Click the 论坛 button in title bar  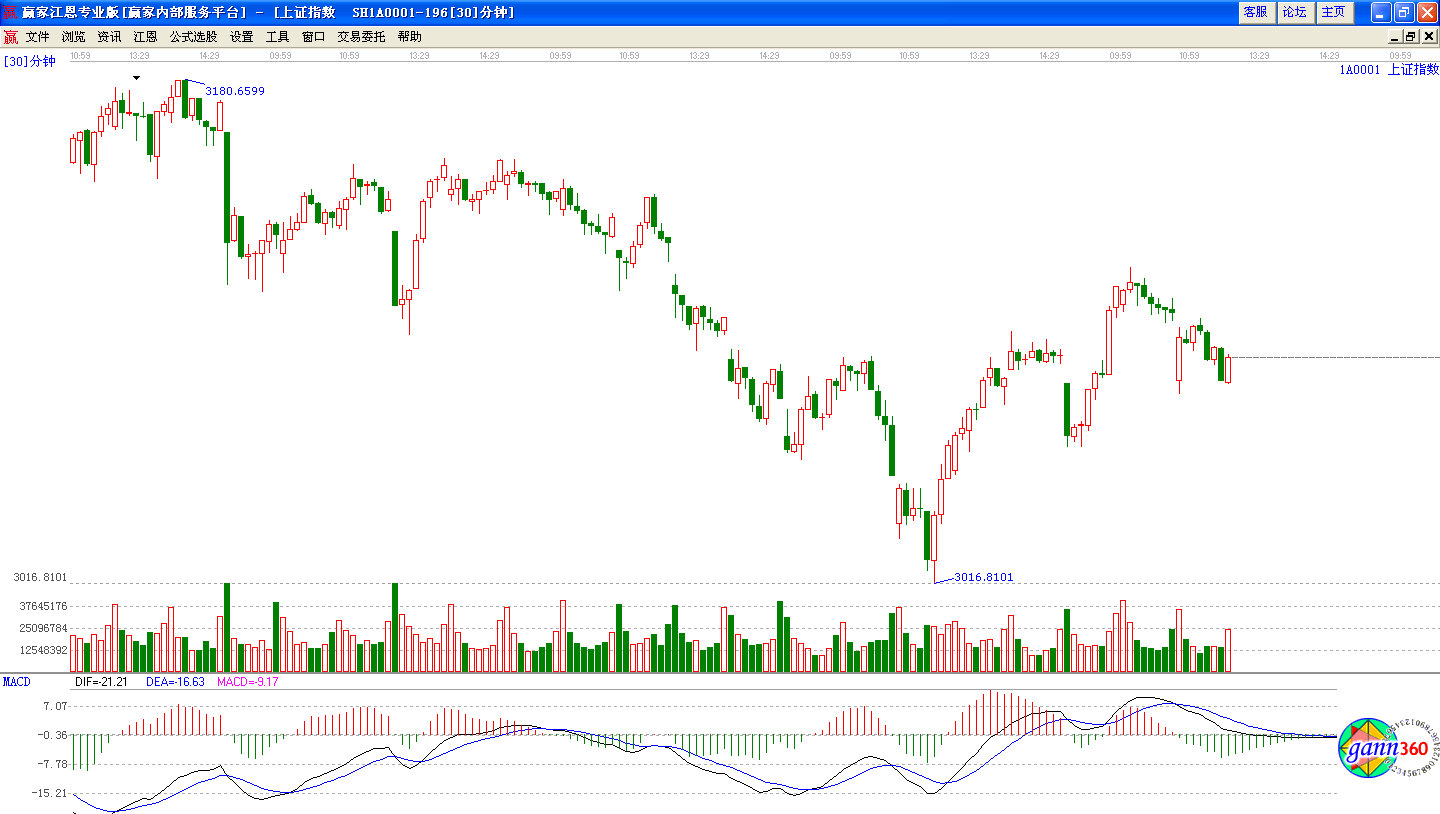1294,12
